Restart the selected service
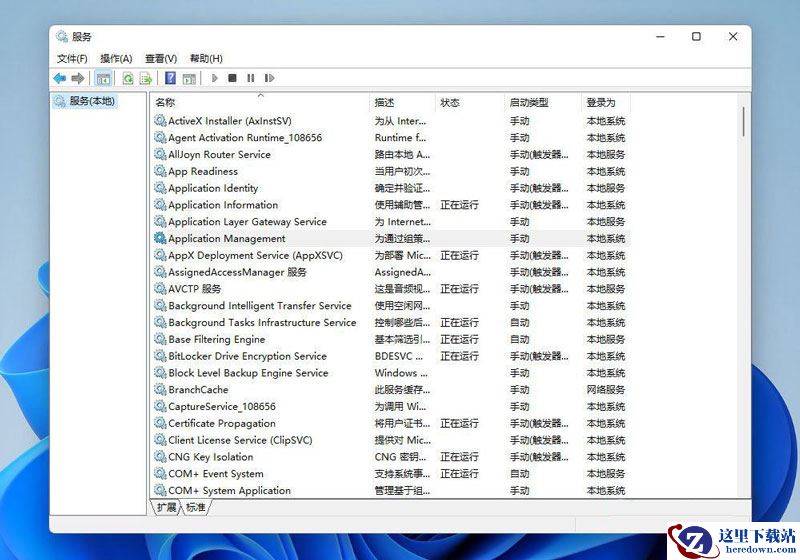 269,78
